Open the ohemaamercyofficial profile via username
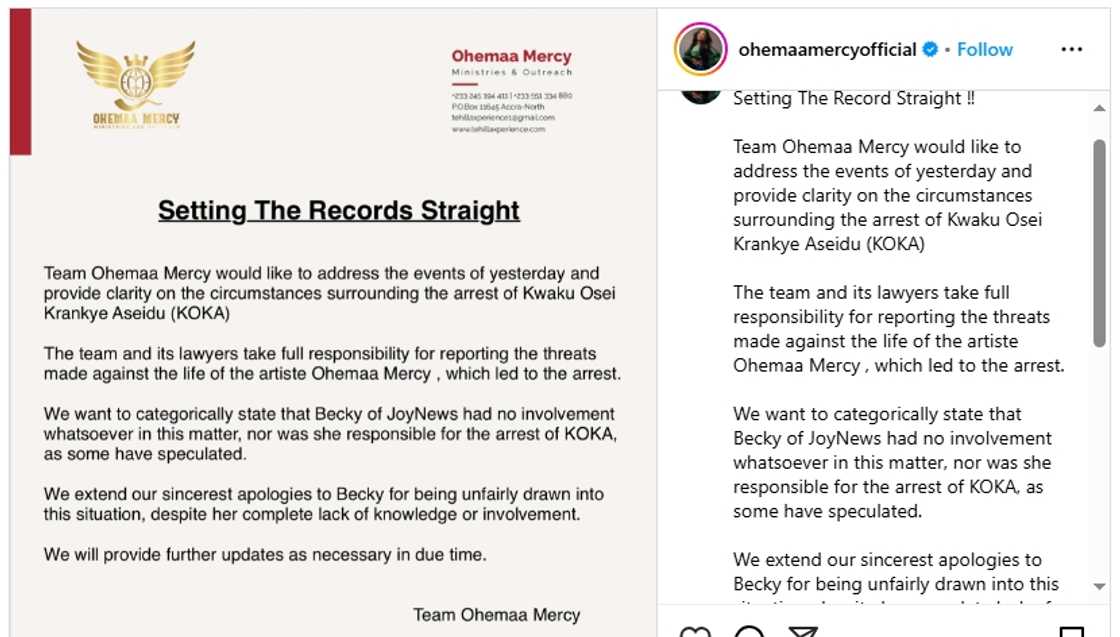 click(x=830, y=48)
